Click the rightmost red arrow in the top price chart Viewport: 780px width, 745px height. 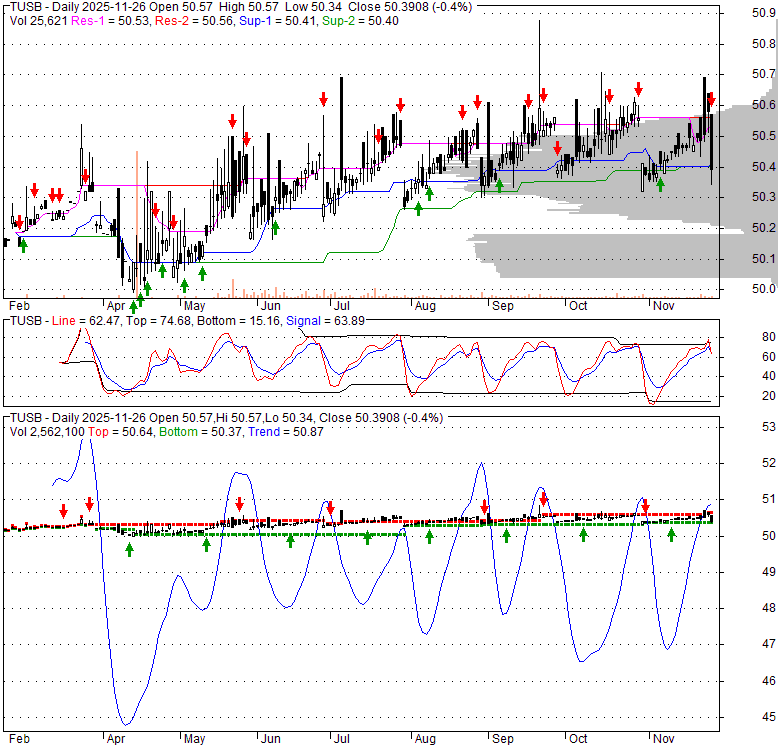click(711, 98)
